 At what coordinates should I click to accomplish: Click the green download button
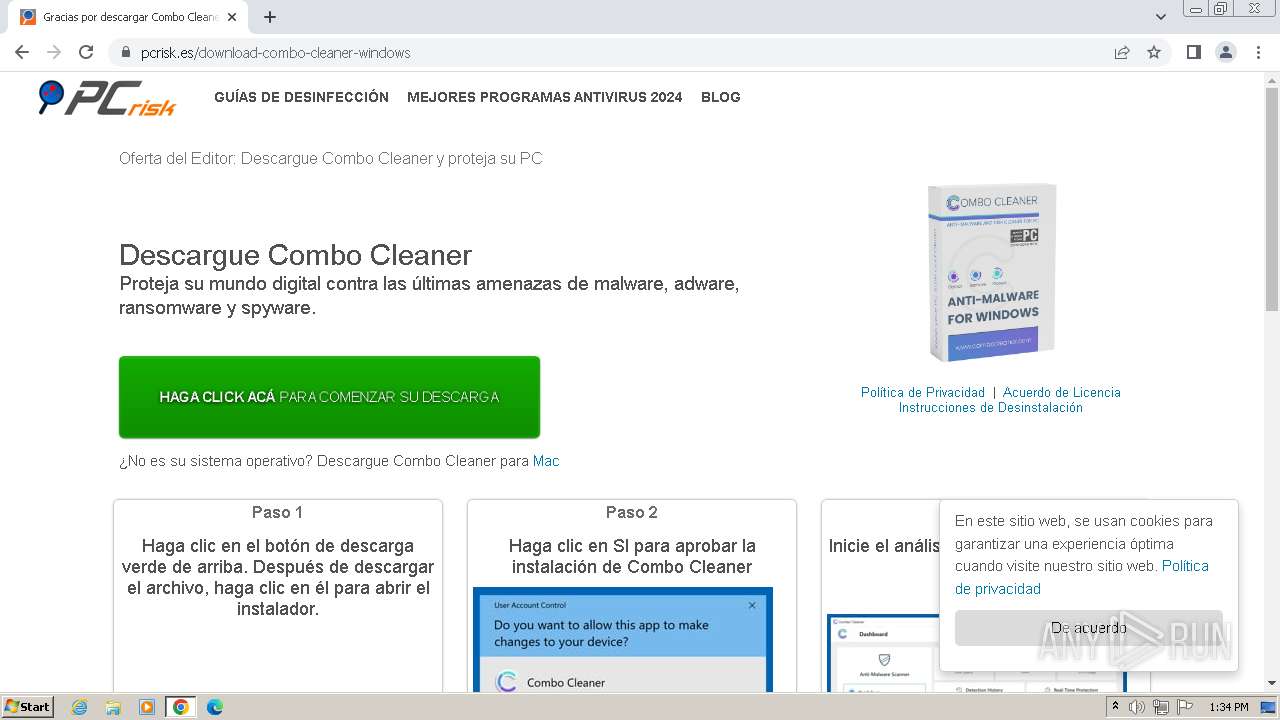(x=329, y=397)
